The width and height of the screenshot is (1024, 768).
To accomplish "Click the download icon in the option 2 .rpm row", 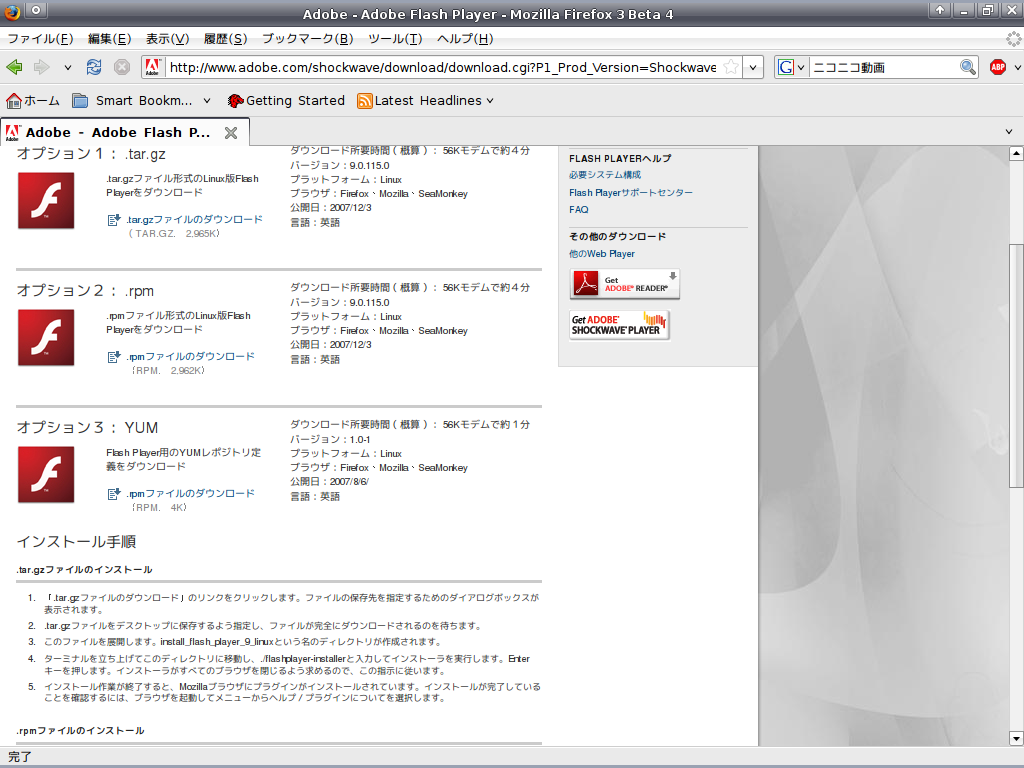I will click(x=114, y=357).
